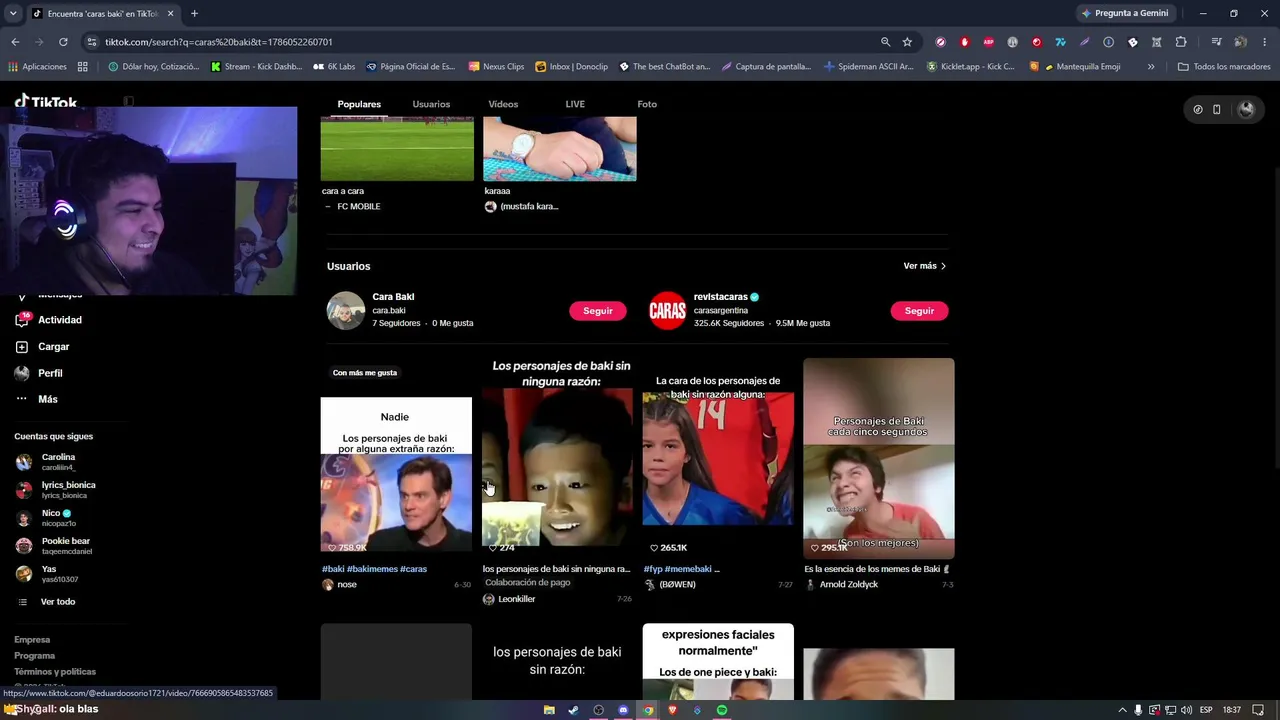Viewport: 1280px width, 720px height.
Task: Follow Cara Baki with Seguir button
Action: point(598,311)
